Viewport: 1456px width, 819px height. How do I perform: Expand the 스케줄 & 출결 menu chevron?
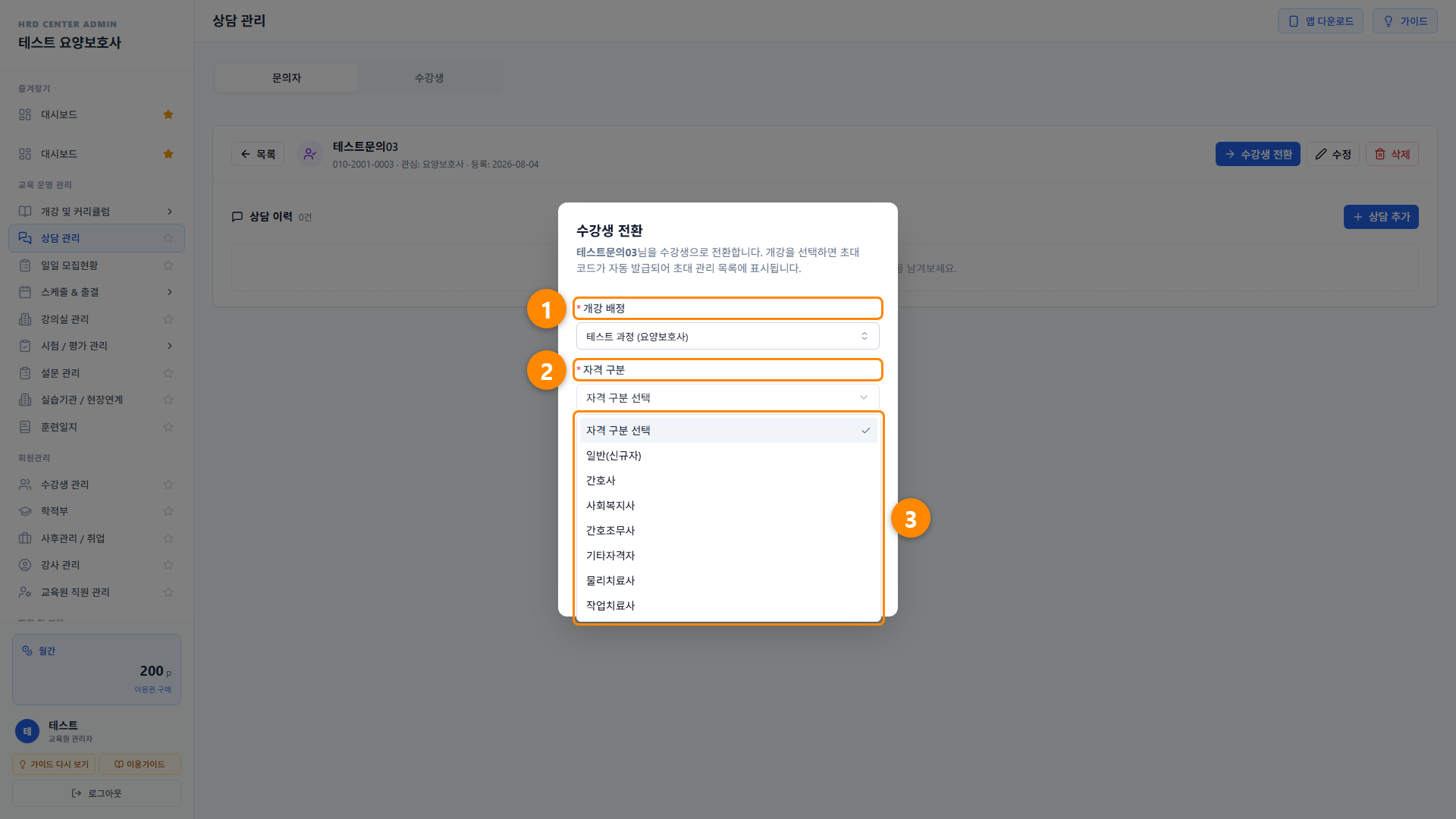click(x=170, y=292)
